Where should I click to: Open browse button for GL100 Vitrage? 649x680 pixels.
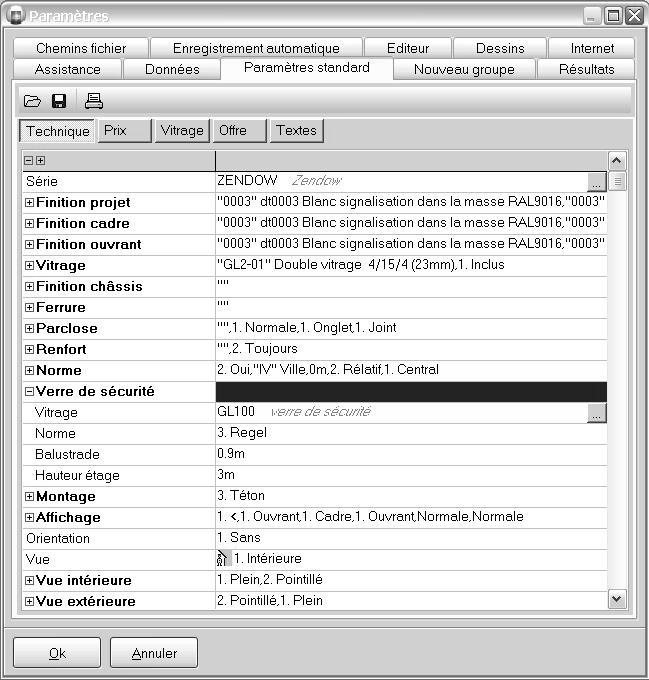[x=597, y=413]
